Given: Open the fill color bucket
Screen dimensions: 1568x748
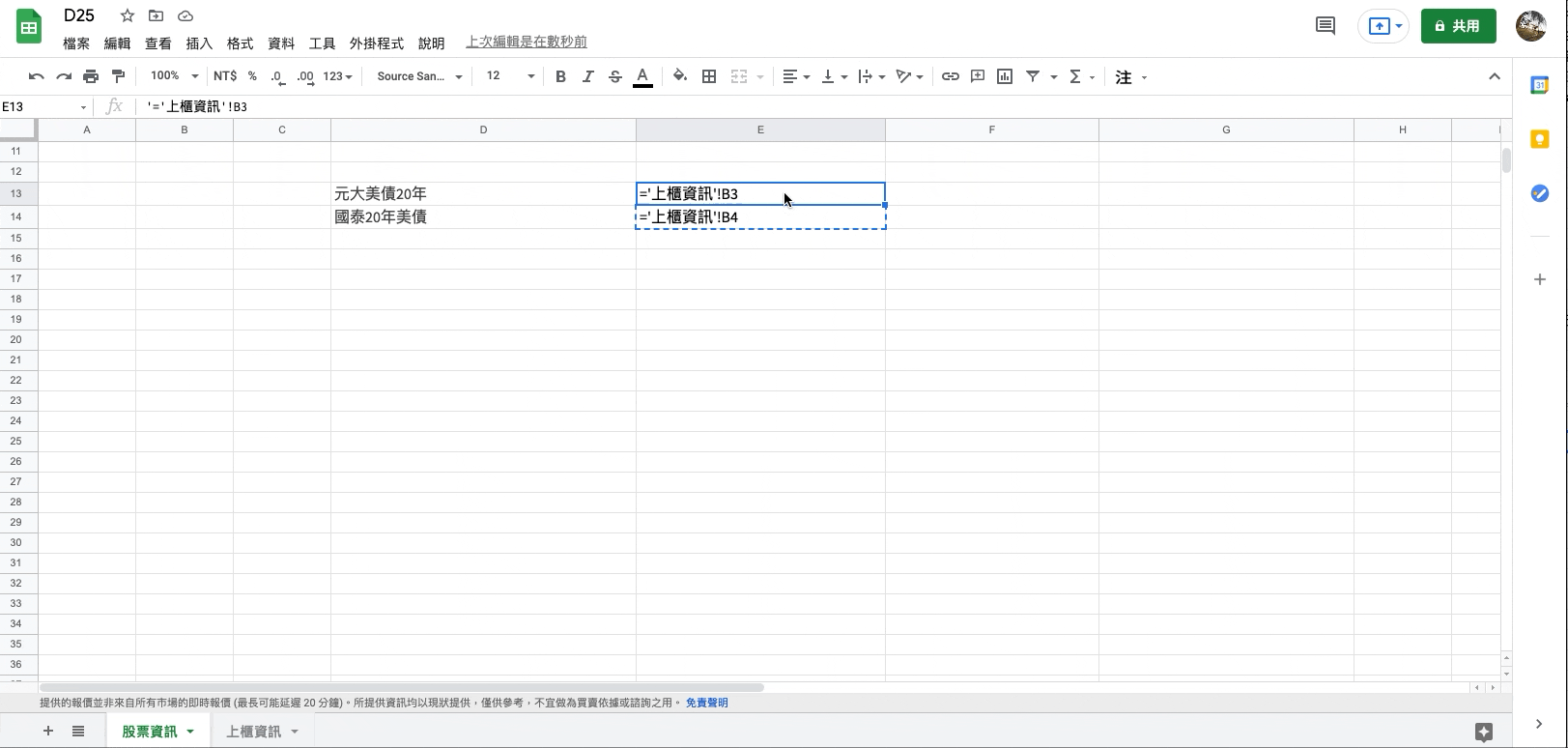Looking at the screenshot, I should pos(680,76).
